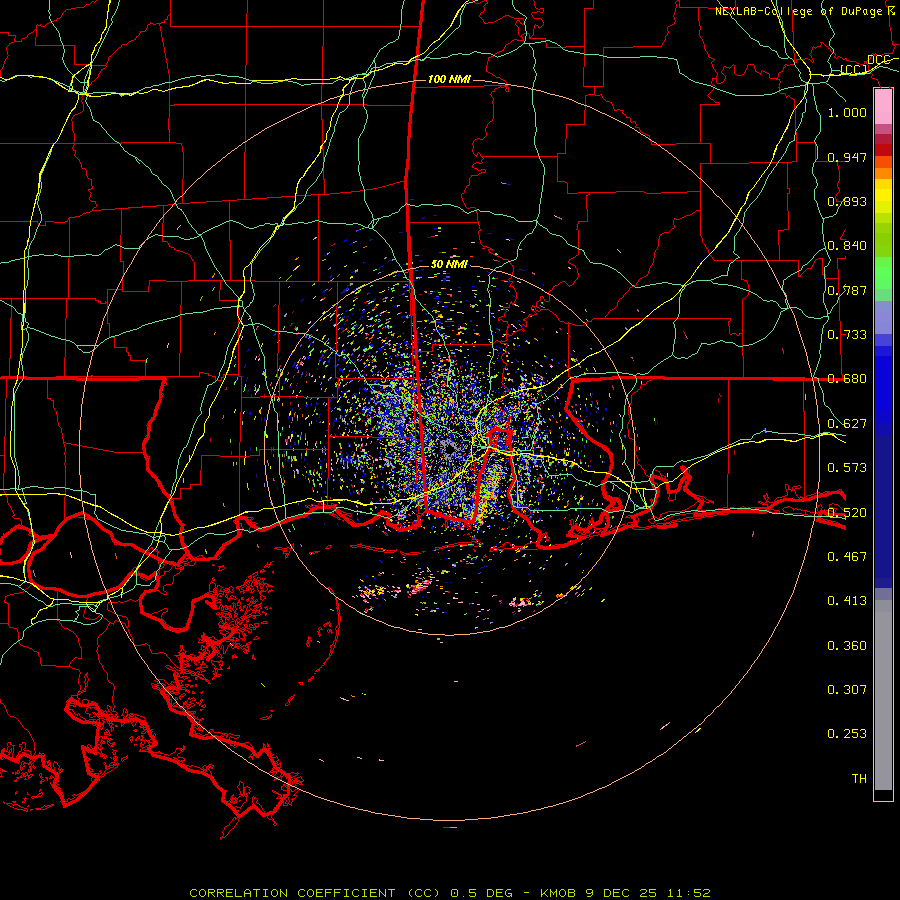Click the 0.520 scale value
900x900 pixels.
(x=847, y=513)
